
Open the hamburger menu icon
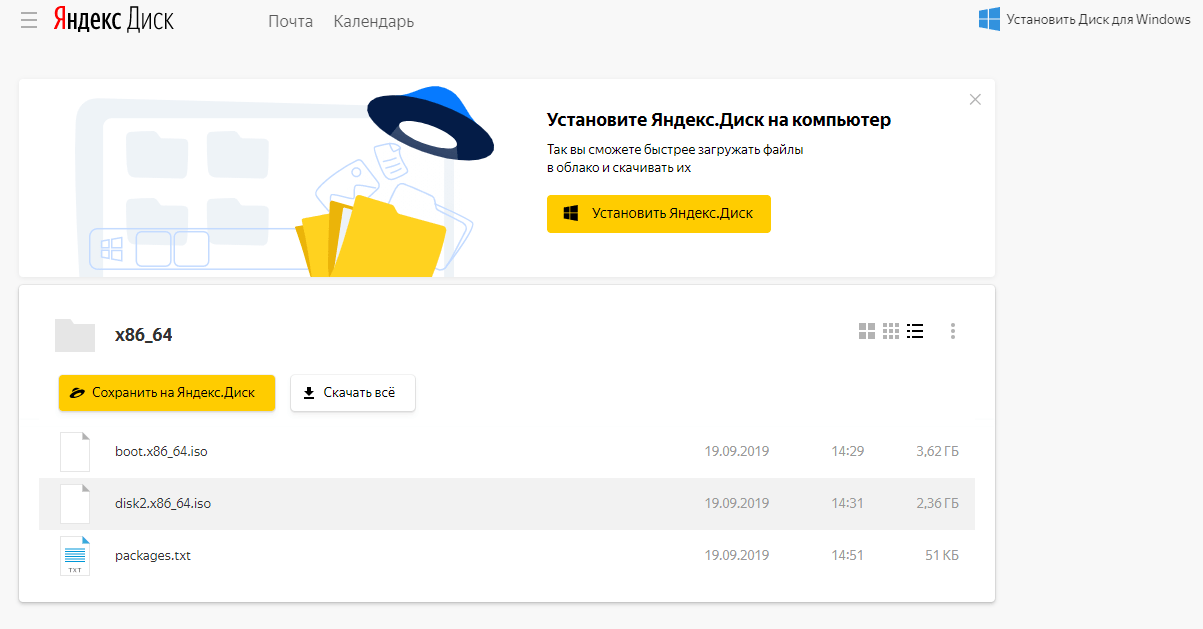point(29,21)
